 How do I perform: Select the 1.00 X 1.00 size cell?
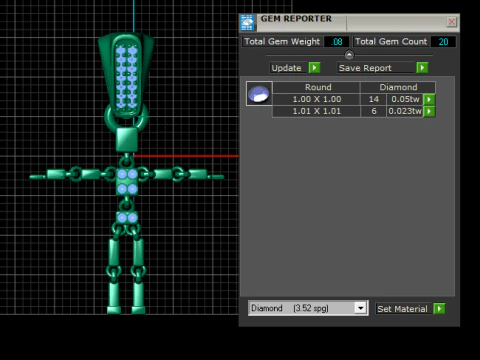coord(316,99)
